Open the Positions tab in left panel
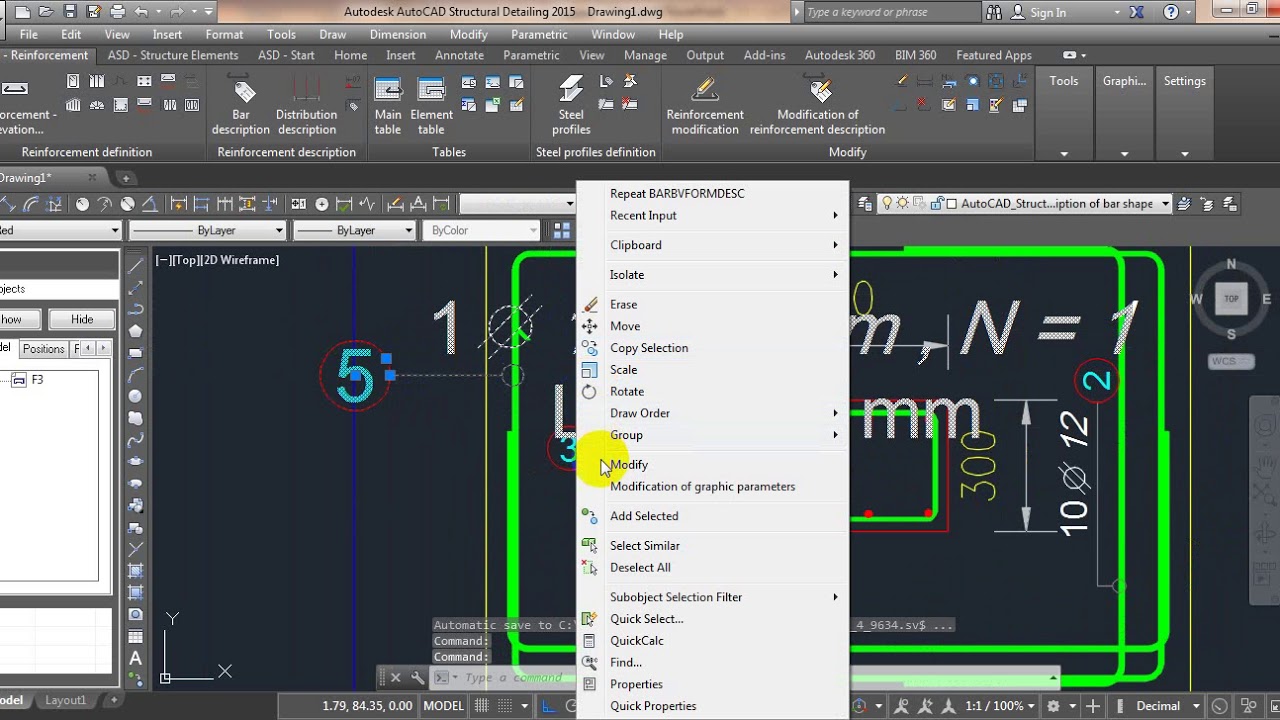The height and width of the screenshot is (720, 1280). [x=43, y=349]
